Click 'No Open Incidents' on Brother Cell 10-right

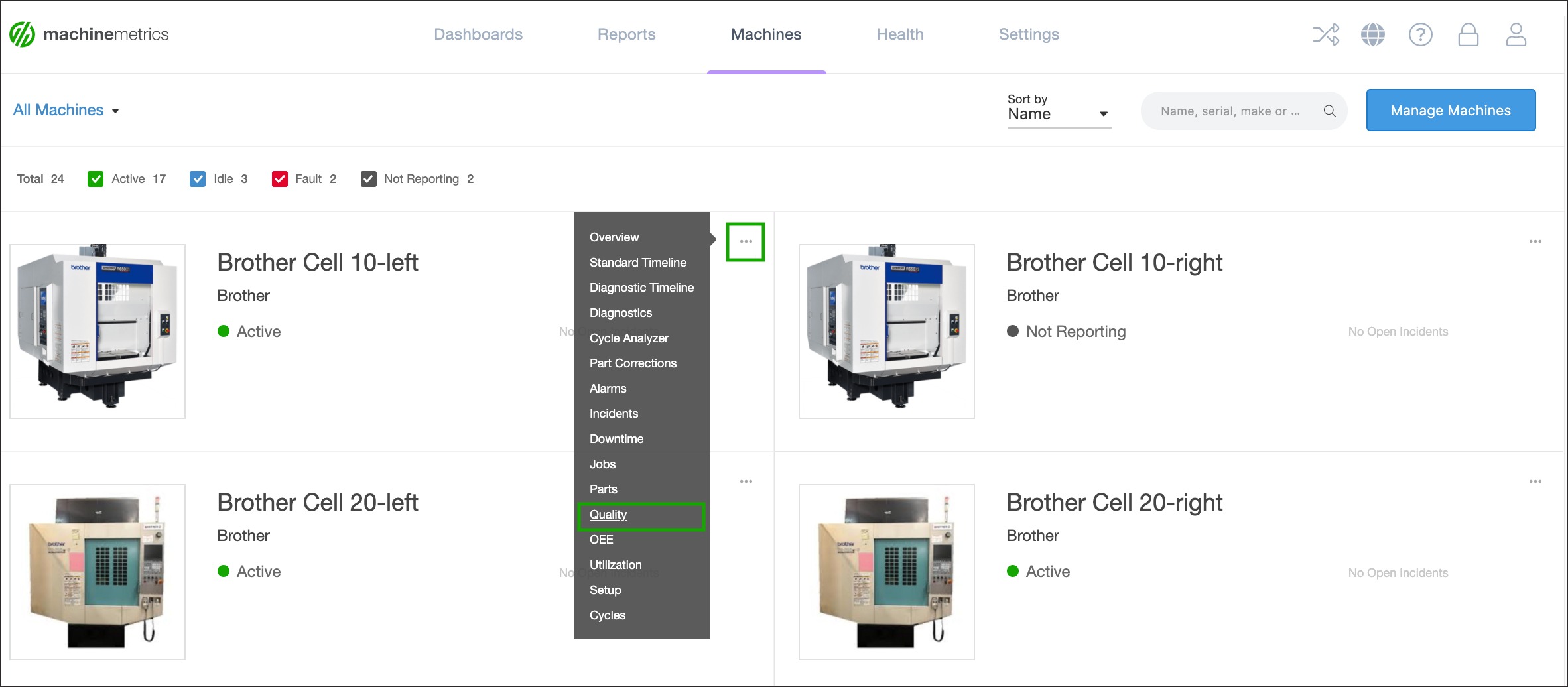point(1398,332)
